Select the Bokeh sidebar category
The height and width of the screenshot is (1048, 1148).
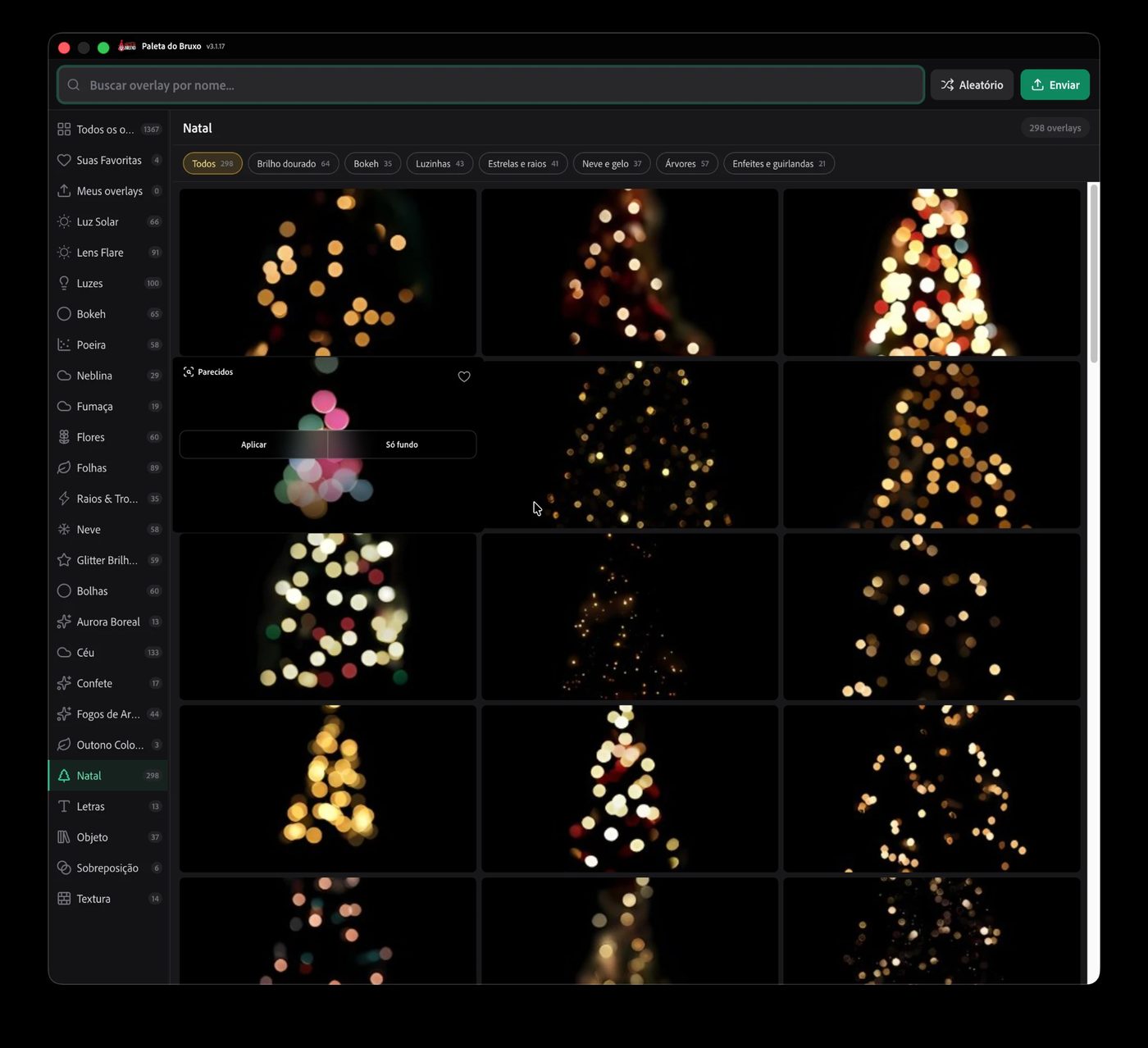(109, 314)
